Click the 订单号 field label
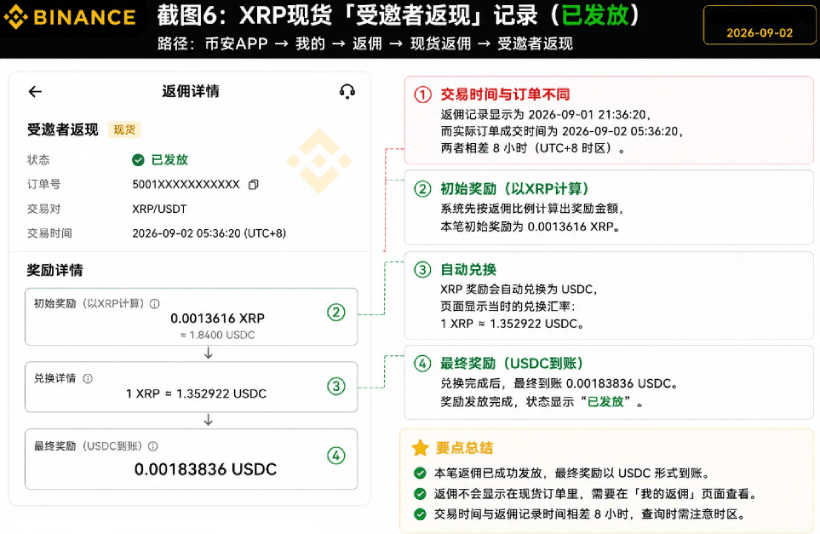The width and height of the screenshot is (820, 534). [44, 184]
